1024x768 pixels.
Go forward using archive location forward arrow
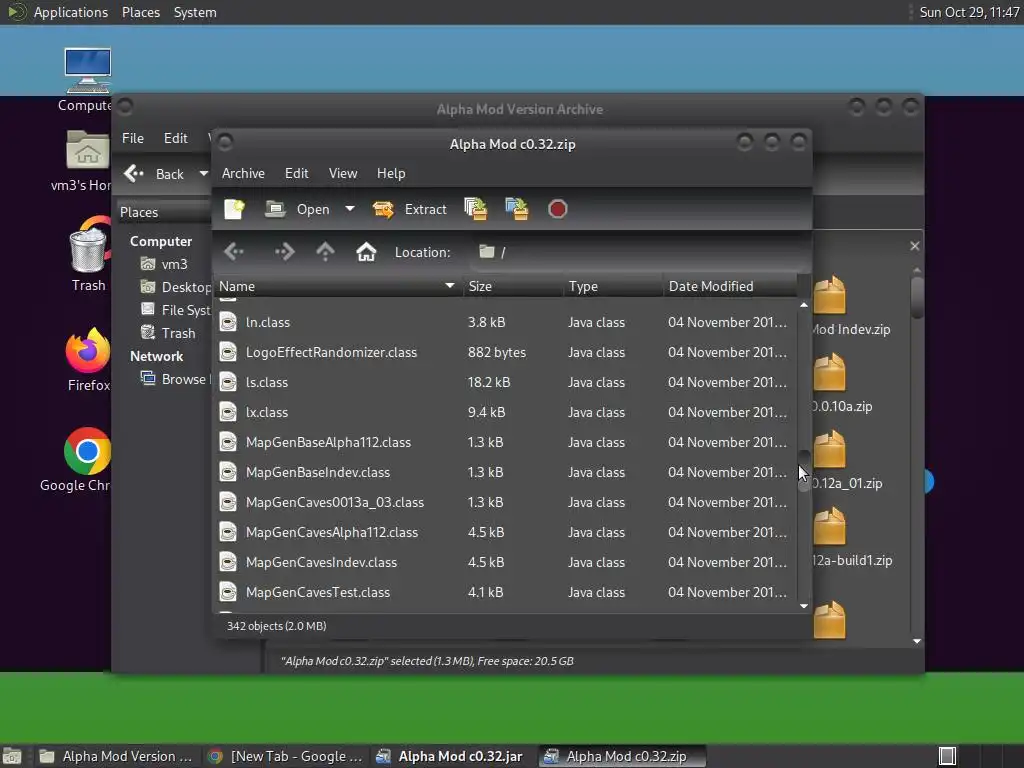pos(284,252)
